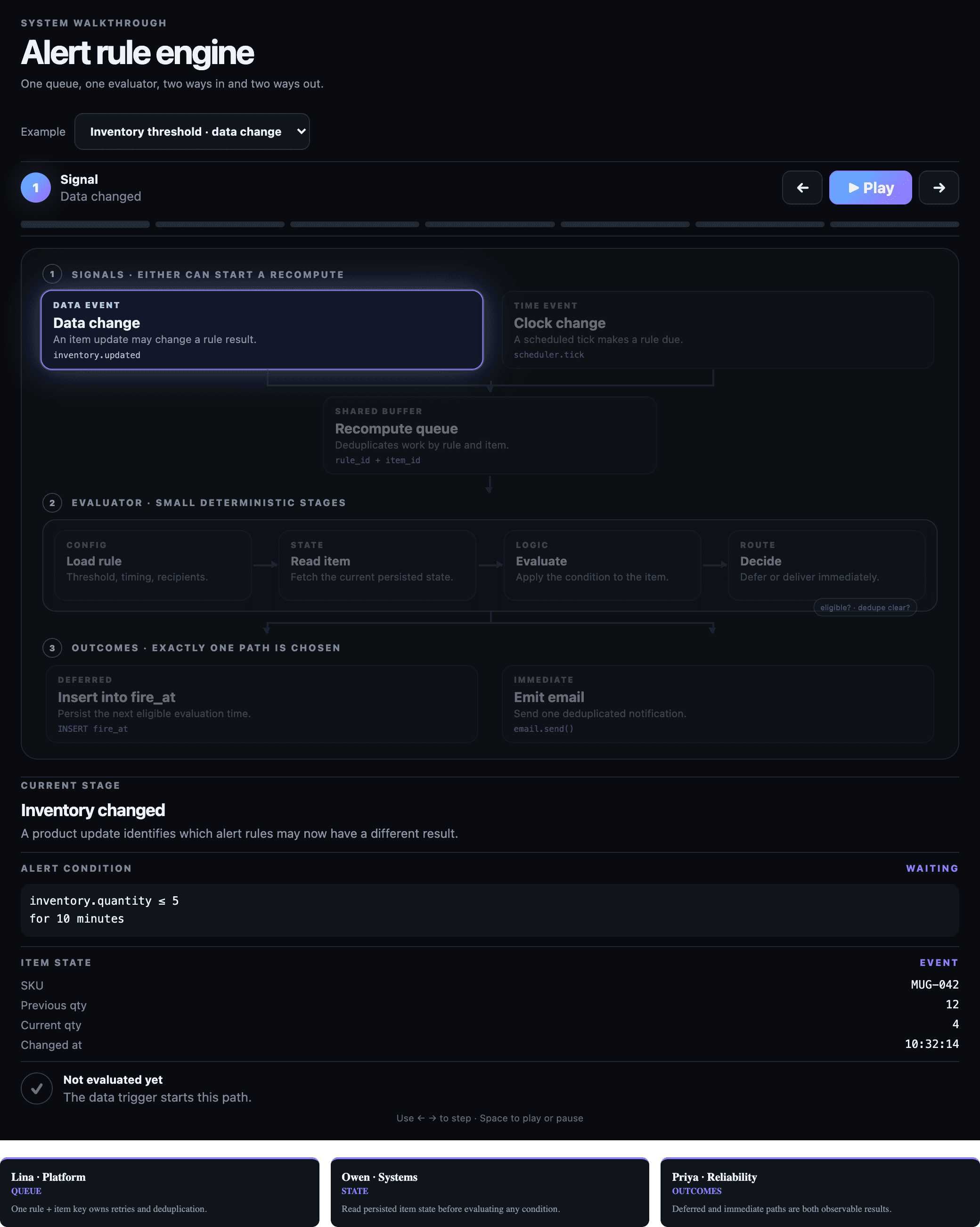Click the inventory.updated event code text

97,355
